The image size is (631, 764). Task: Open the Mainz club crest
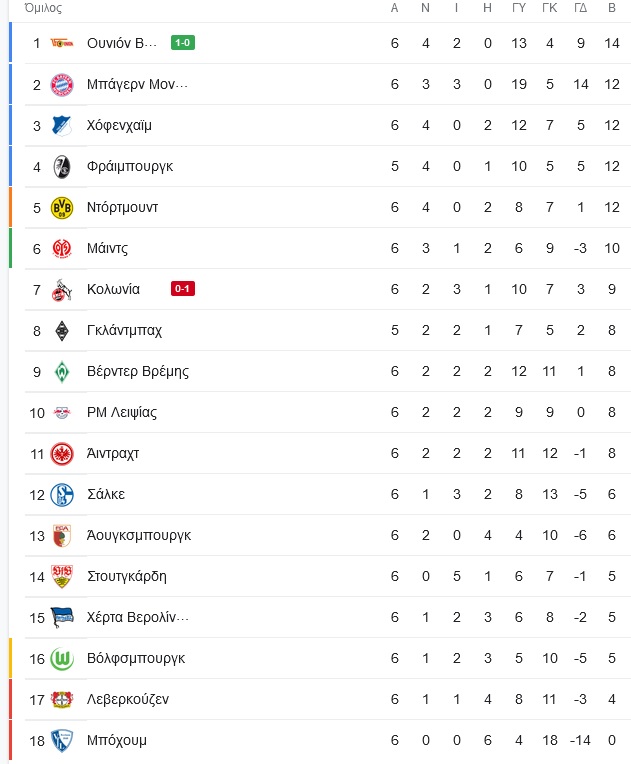click(x=62, y=249)
